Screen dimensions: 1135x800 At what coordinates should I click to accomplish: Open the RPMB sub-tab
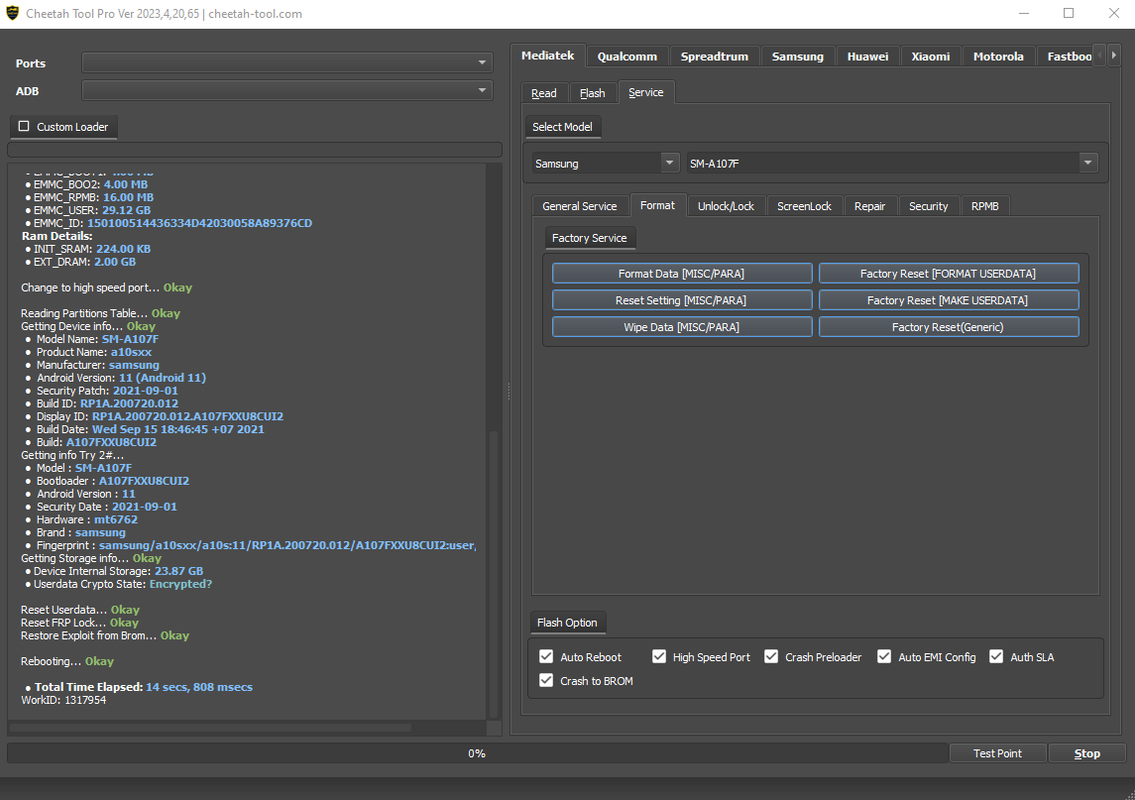[x=984, y=206]
